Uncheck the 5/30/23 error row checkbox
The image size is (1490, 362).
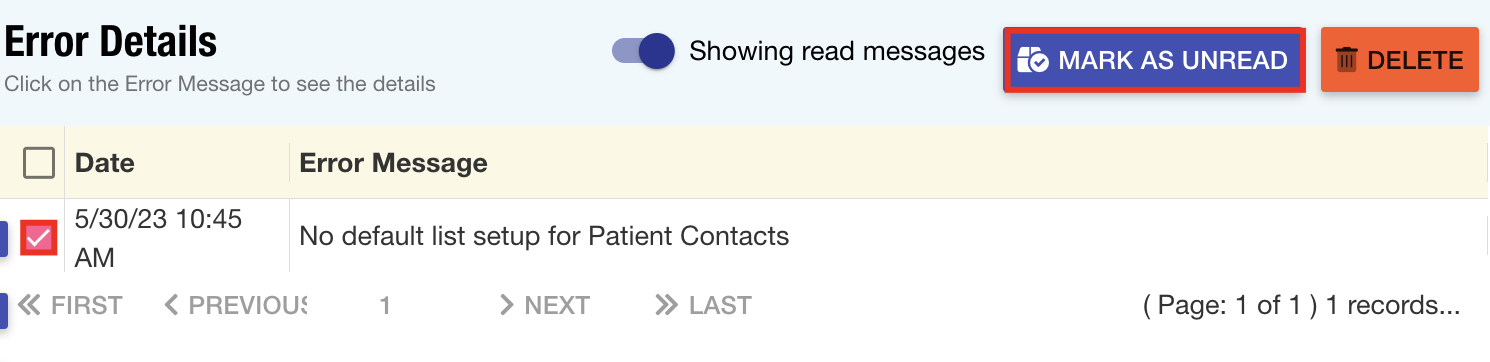39,237
